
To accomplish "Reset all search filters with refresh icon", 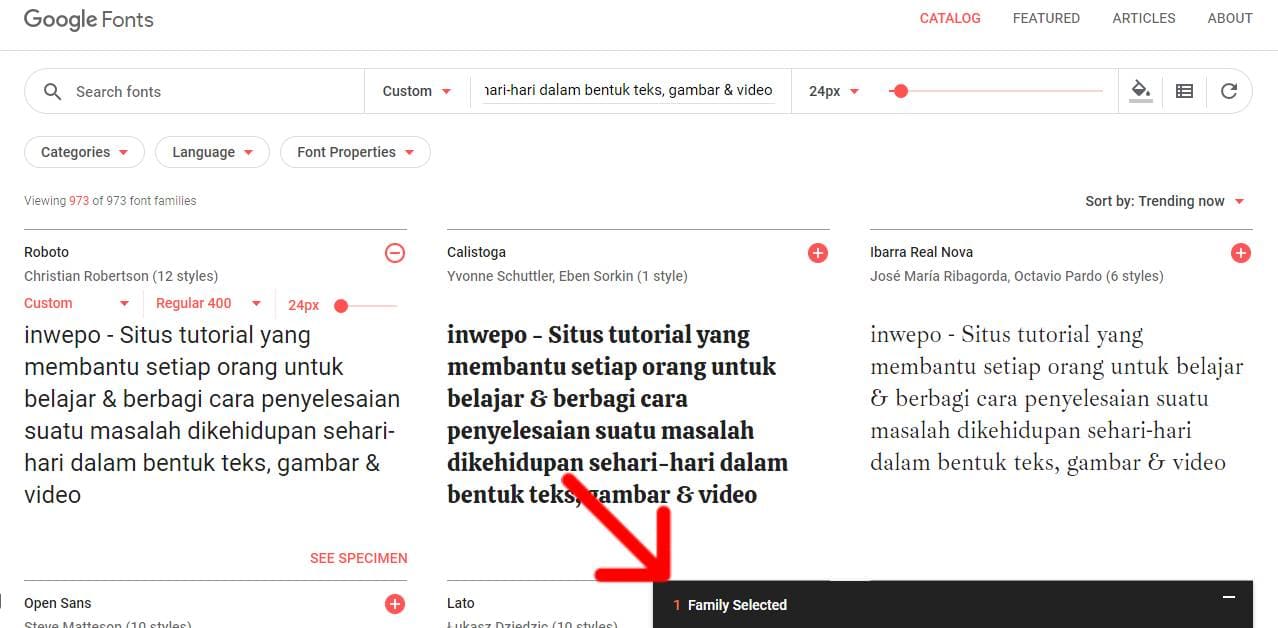I will point(1229,90).
